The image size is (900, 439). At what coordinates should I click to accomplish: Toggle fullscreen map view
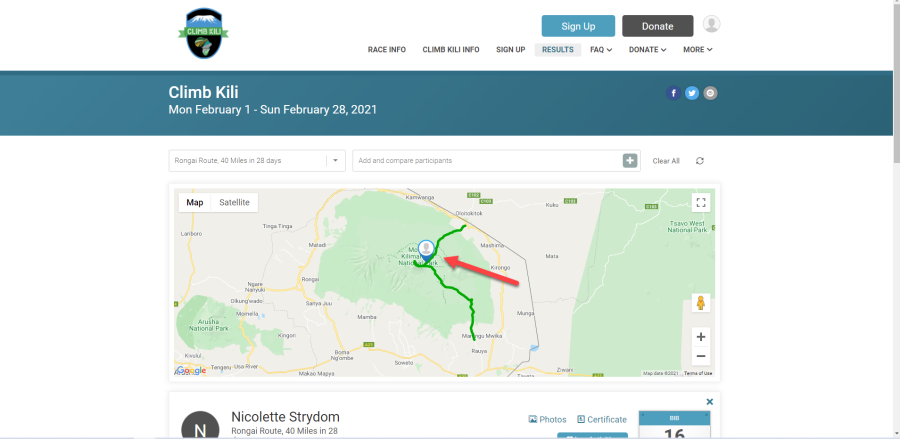pyautogui.click(x=700, y=203)
